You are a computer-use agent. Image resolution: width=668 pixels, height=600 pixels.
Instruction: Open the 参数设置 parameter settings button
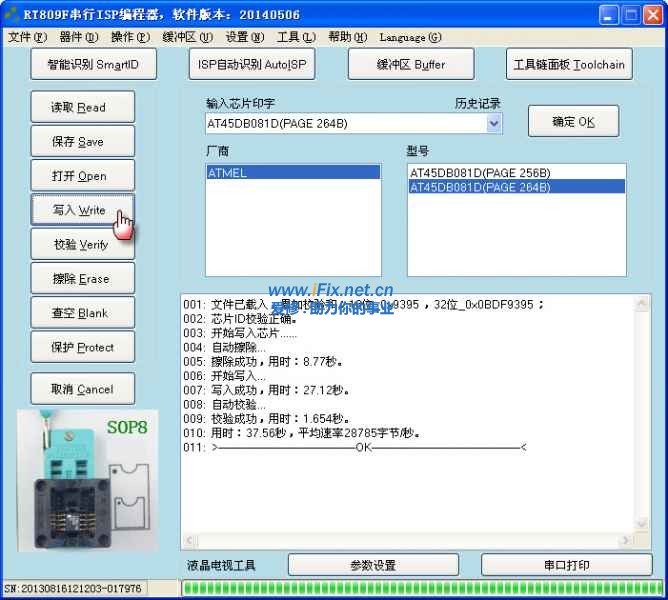(x=372, y=565)
